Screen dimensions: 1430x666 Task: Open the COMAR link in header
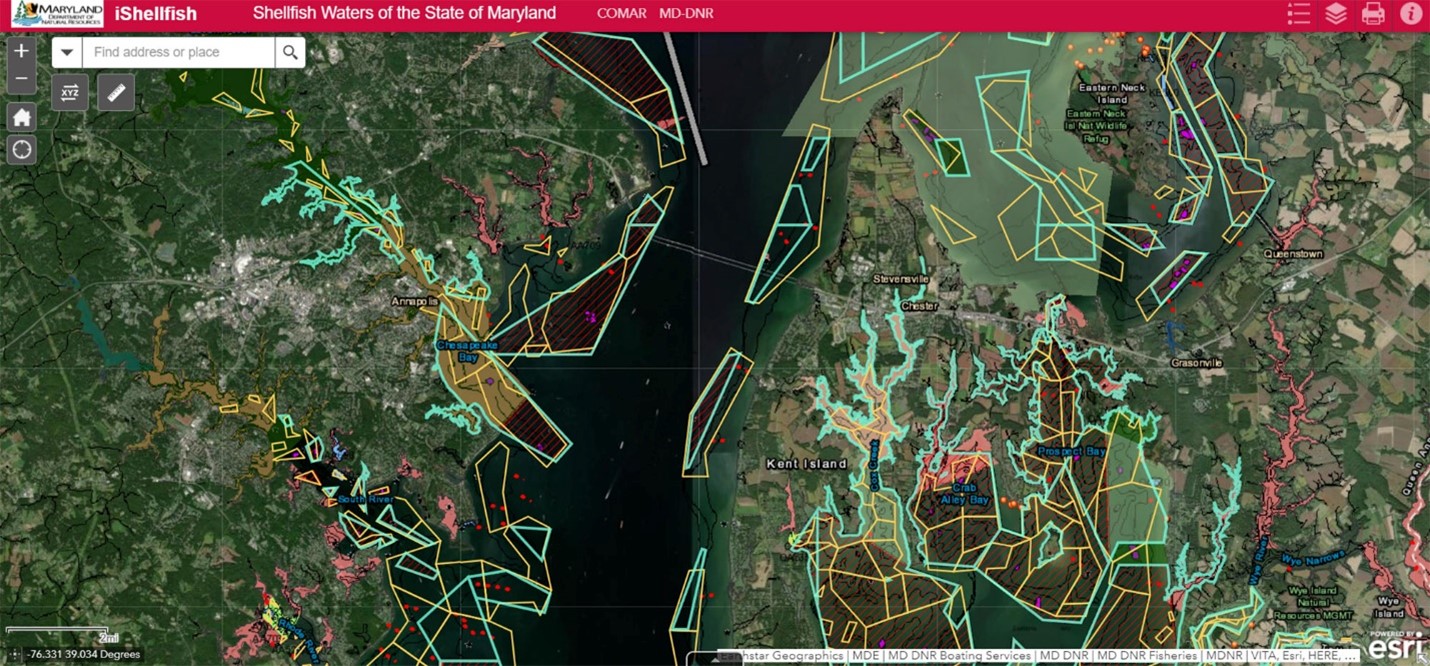[x=621, y=14]
